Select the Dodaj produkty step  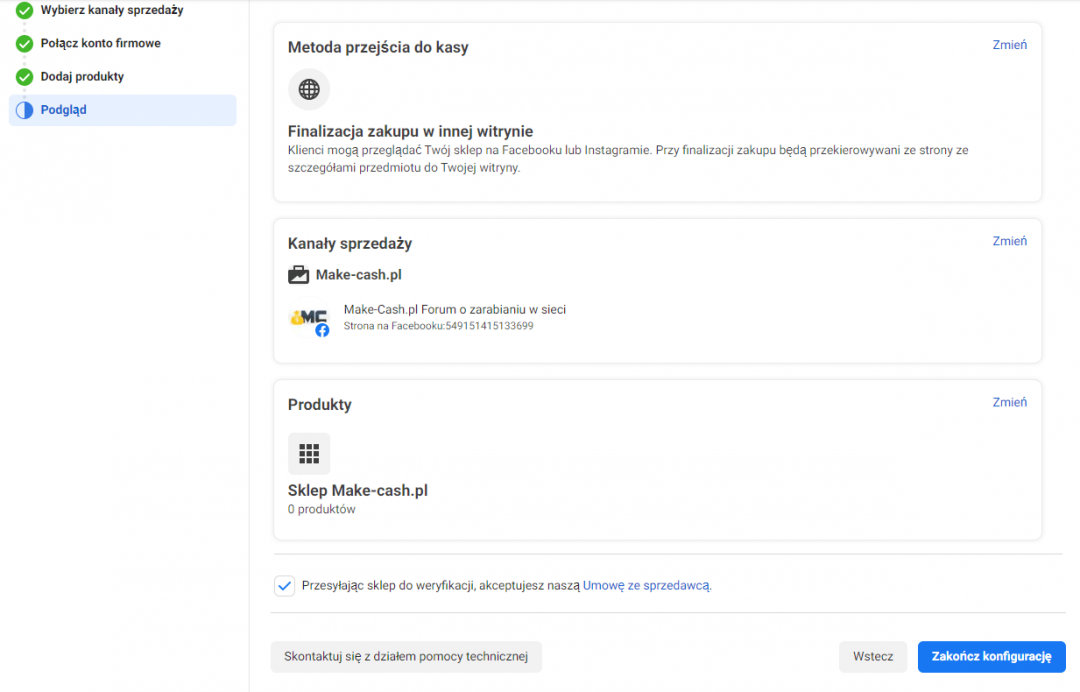coord(82,77)
